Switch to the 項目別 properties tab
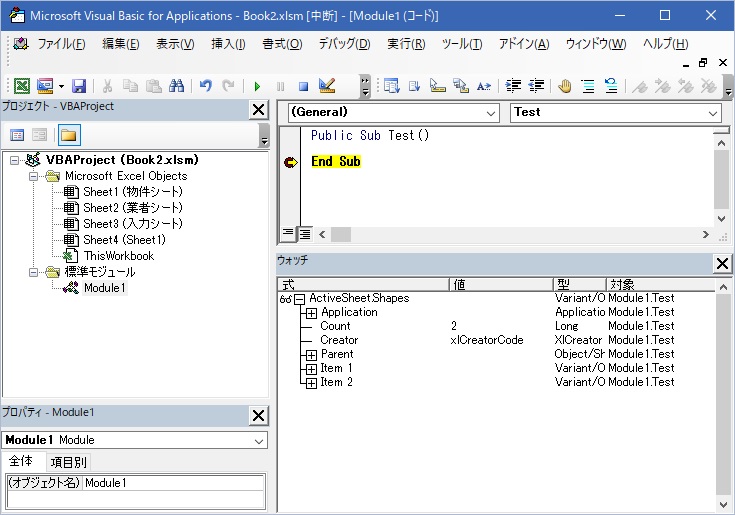 coord(68,463)
